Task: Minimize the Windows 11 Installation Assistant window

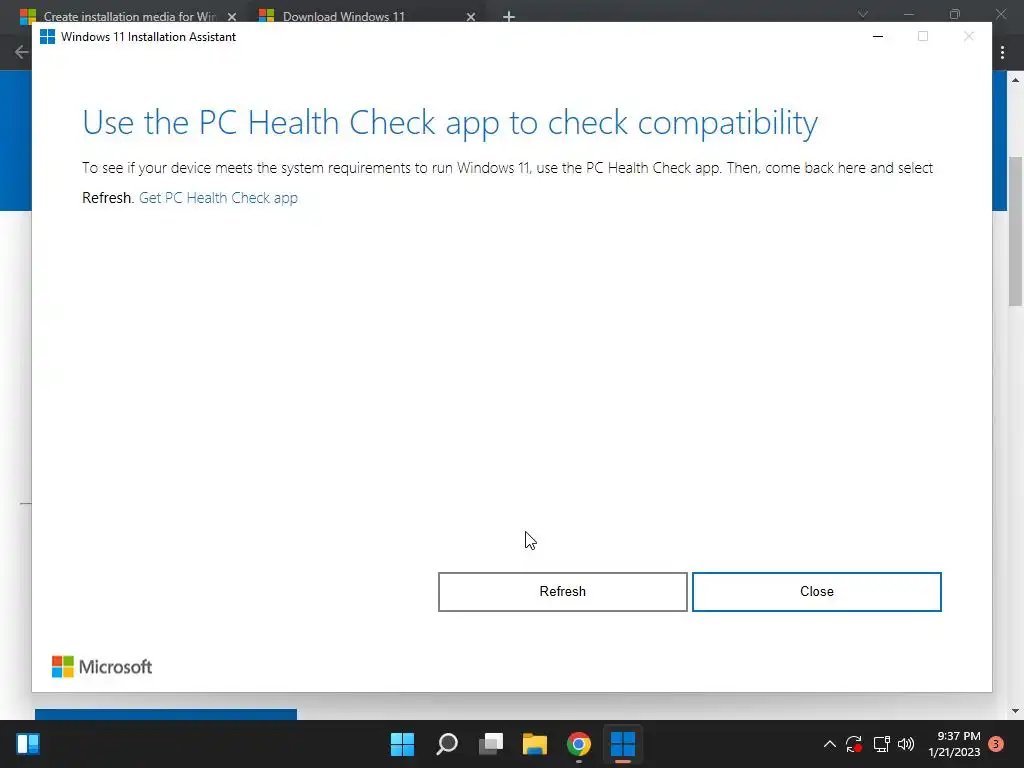Action: point(878,37)
